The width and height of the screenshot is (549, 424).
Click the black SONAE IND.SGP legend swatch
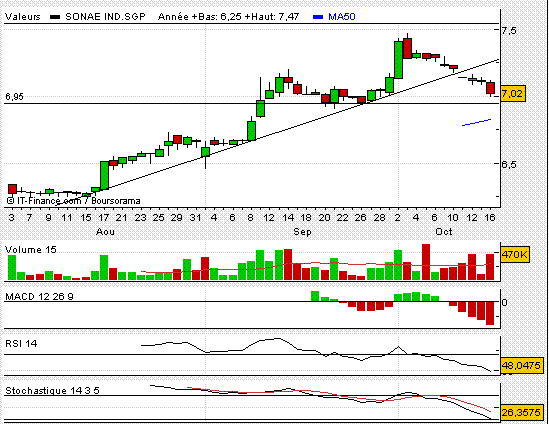click(55, 17)
